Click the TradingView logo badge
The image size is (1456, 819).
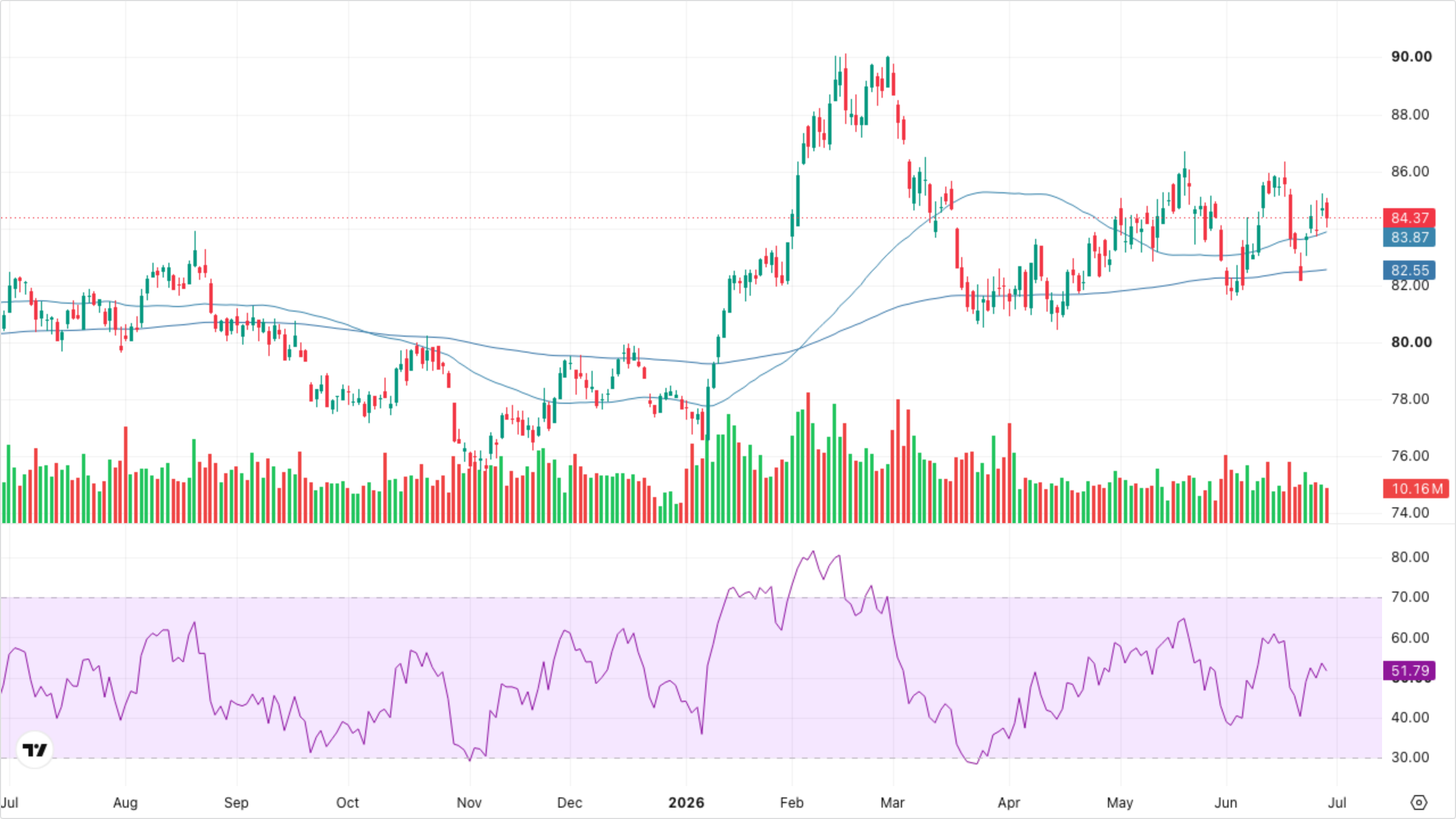[x=35, y=750]
